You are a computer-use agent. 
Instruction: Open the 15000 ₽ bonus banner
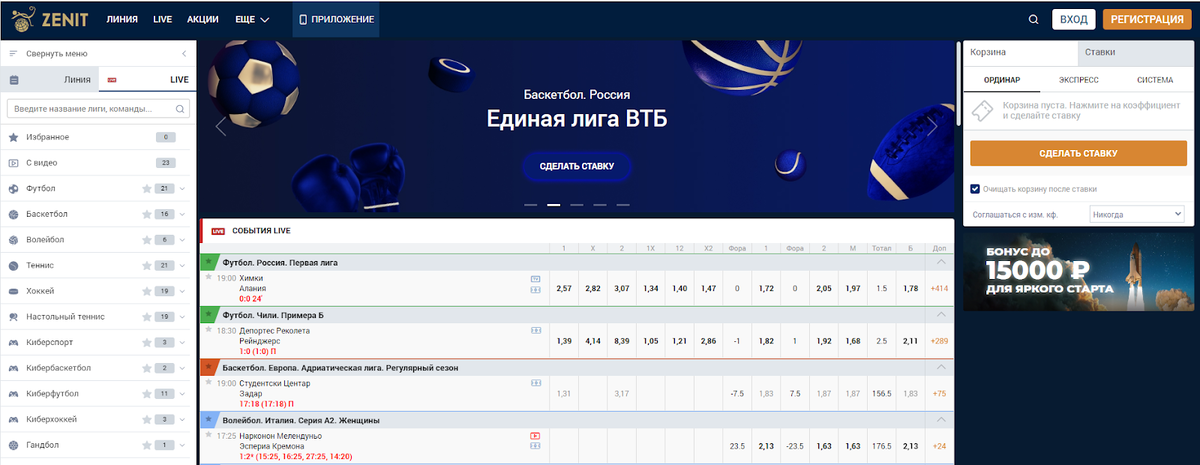(1079, 272)
